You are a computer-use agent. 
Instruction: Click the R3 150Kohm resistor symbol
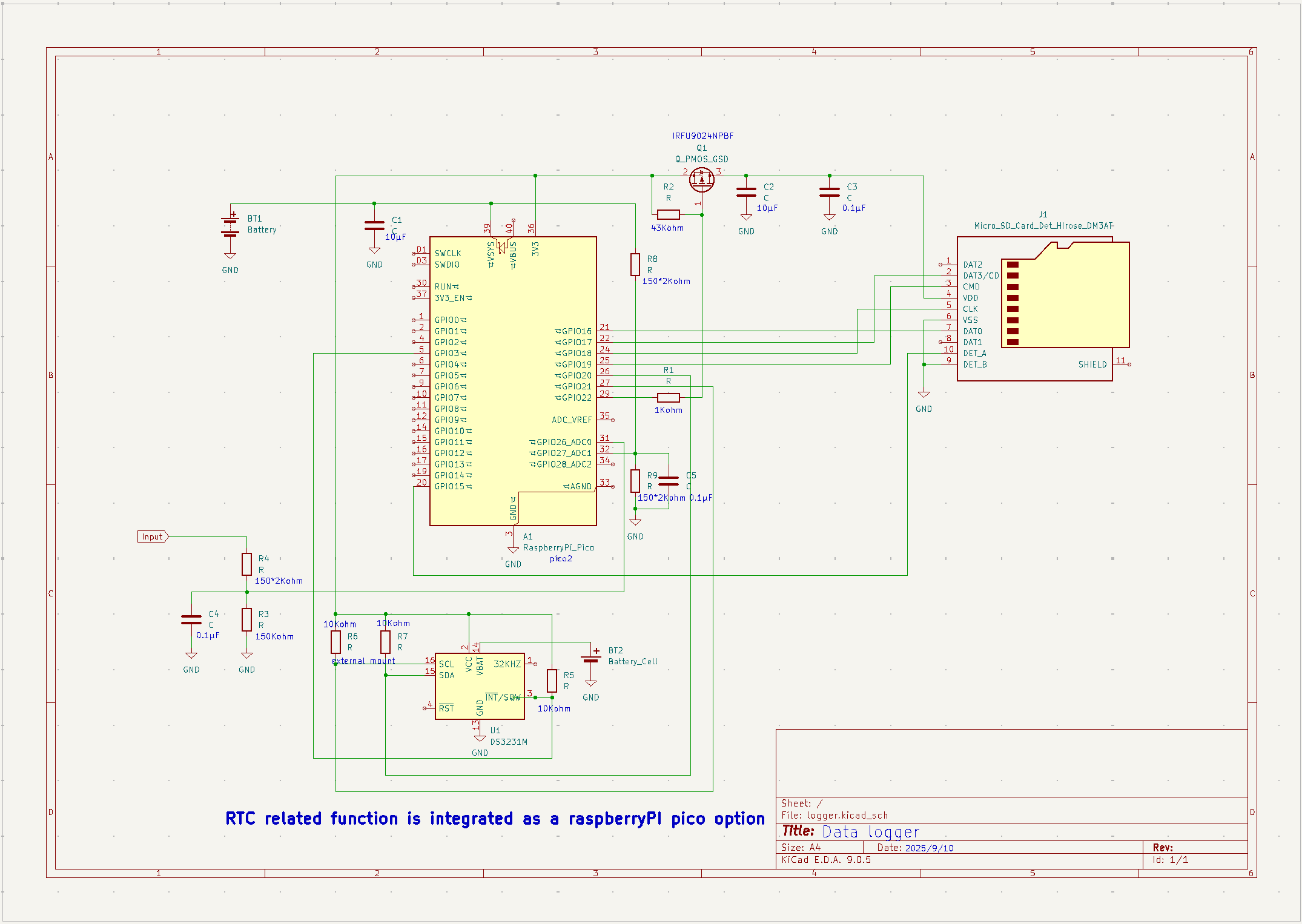click(x=246, y=620)
